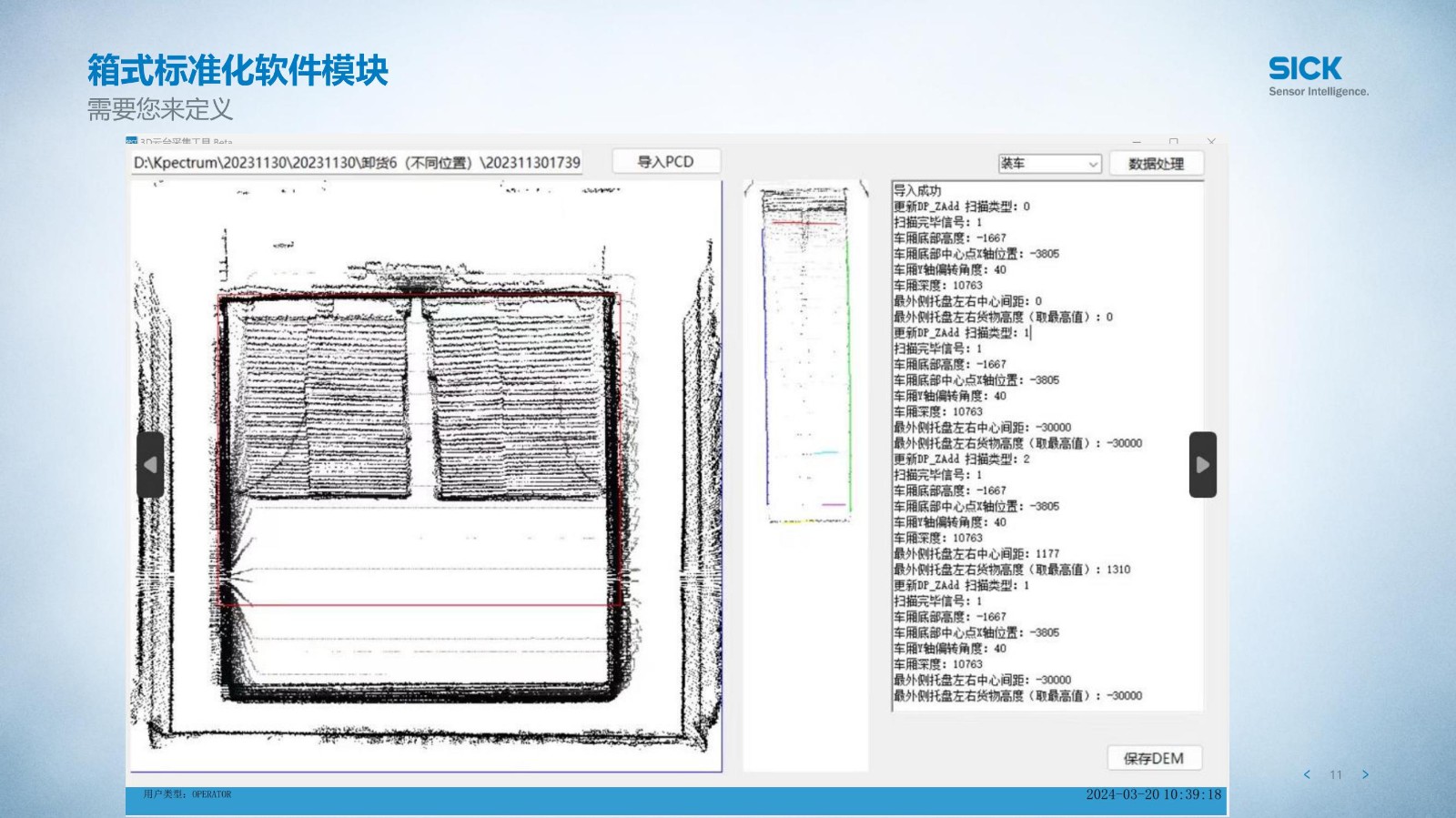This screenshot has width=1456, height=818.
Task: Click the 导入成功 line in the log
Action: coord(917,191)
